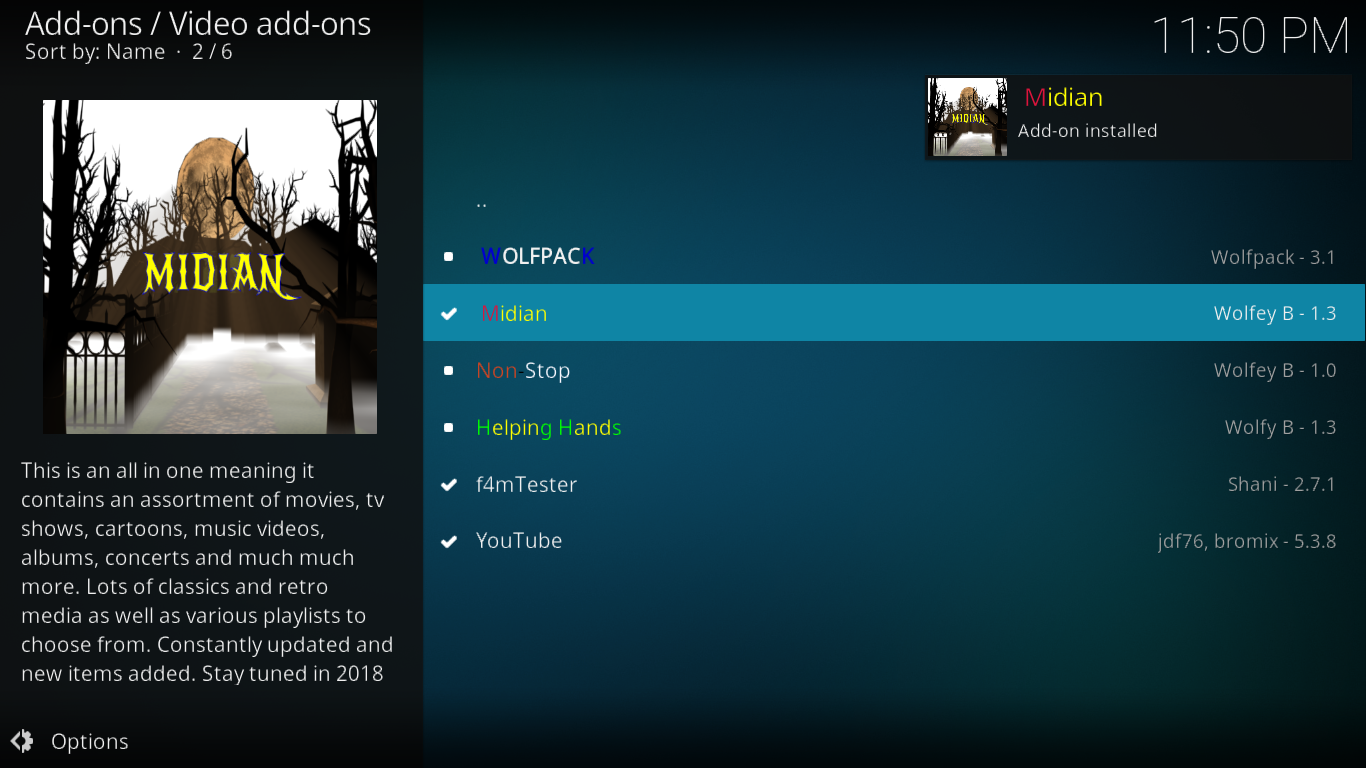Click the square bullet beside Helping Hands
Screen dimensions: 1366x768
tap(449, 428)
